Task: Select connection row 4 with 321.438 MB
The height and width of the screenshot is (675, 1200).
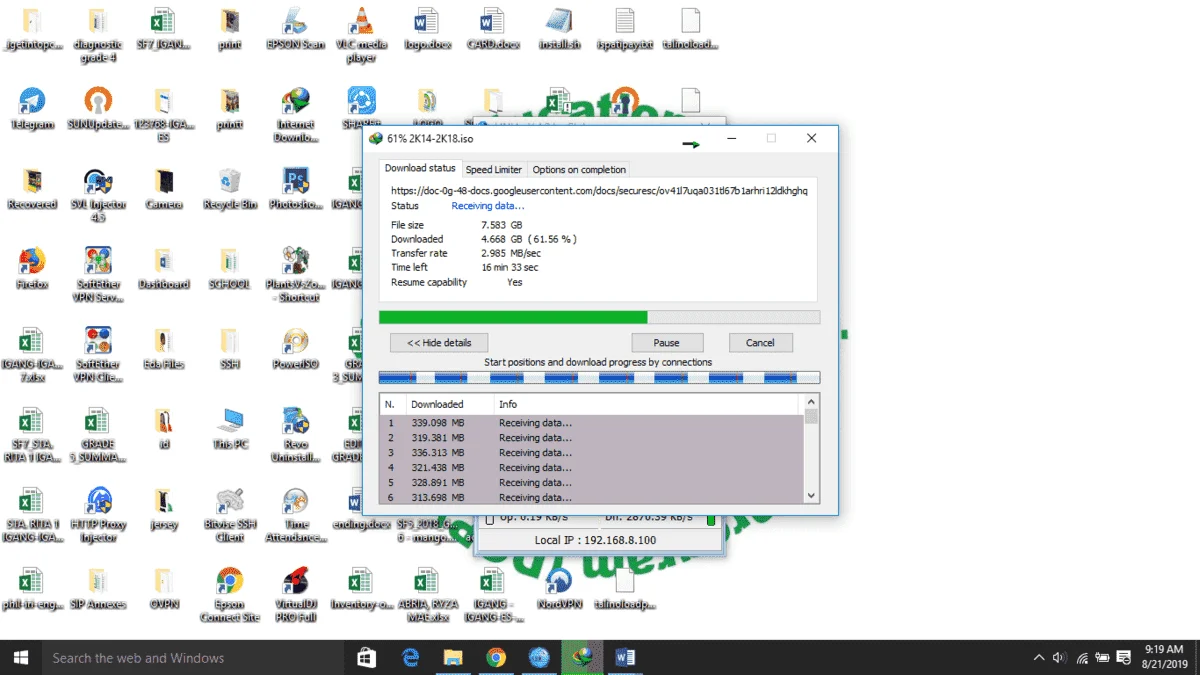Action: coord(593,467)
